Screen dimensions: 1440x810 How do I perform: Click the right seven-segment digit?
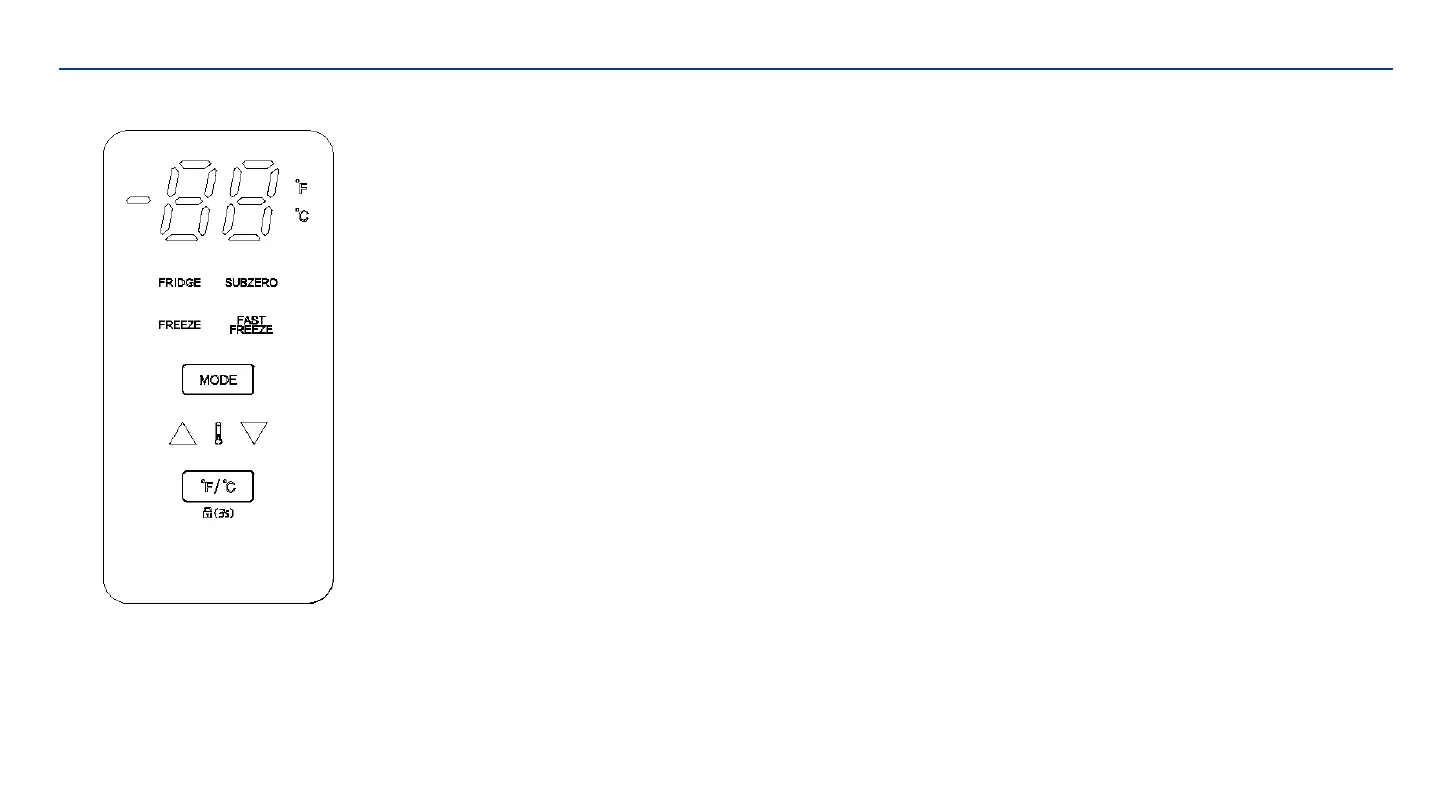tap(250, 199)
